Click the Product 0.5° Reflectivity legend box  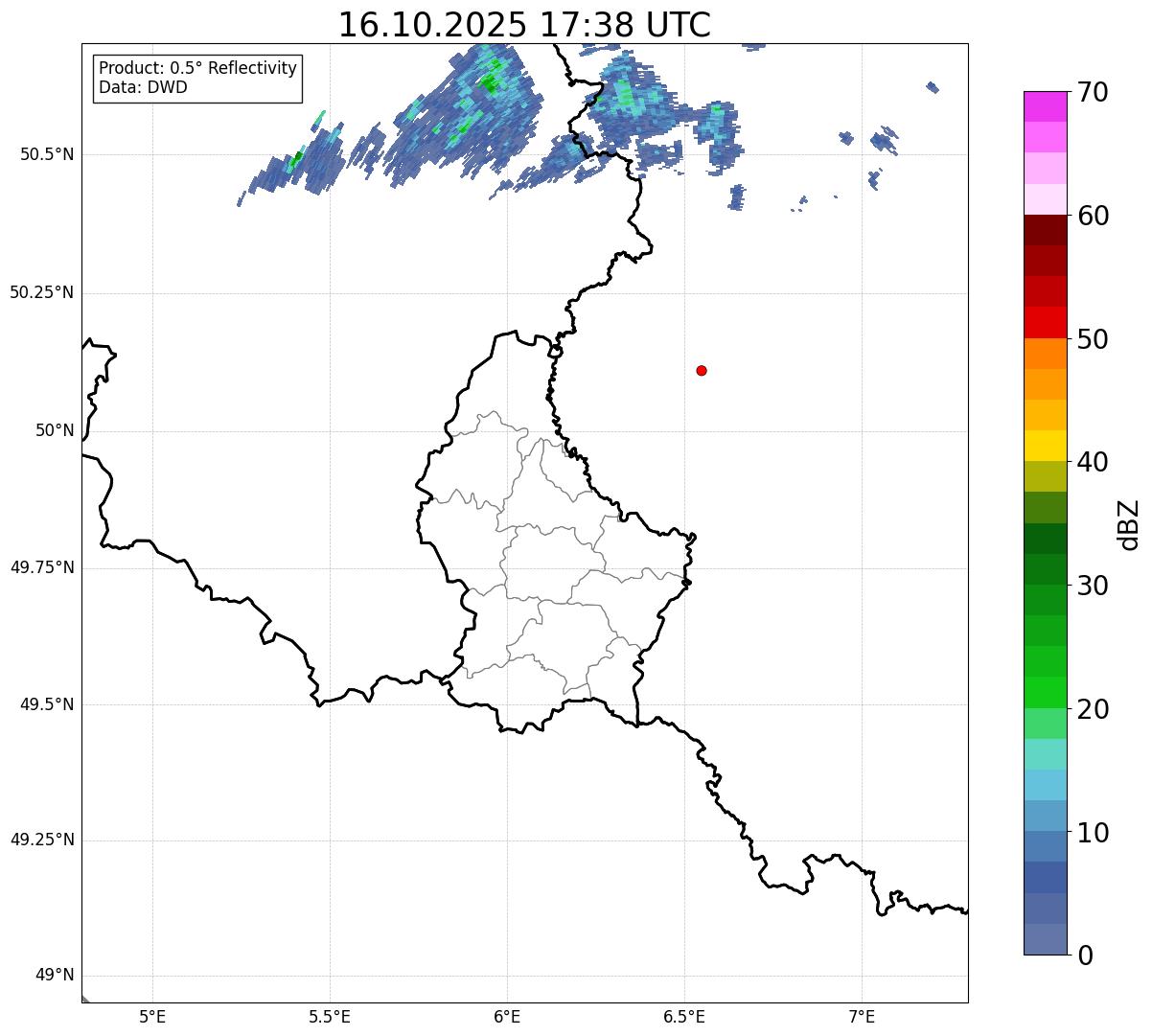tap(197, 79)
